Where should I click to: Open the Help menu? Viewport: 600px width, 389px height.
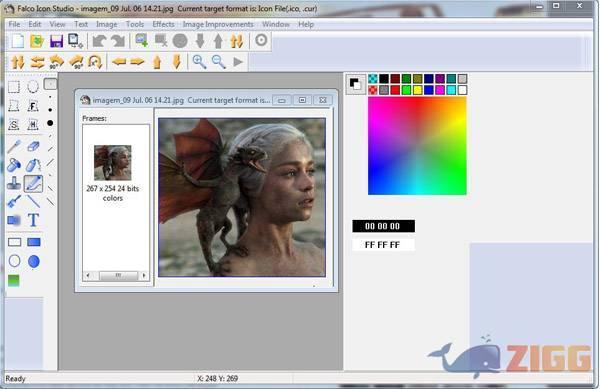(x=306, y=24)
